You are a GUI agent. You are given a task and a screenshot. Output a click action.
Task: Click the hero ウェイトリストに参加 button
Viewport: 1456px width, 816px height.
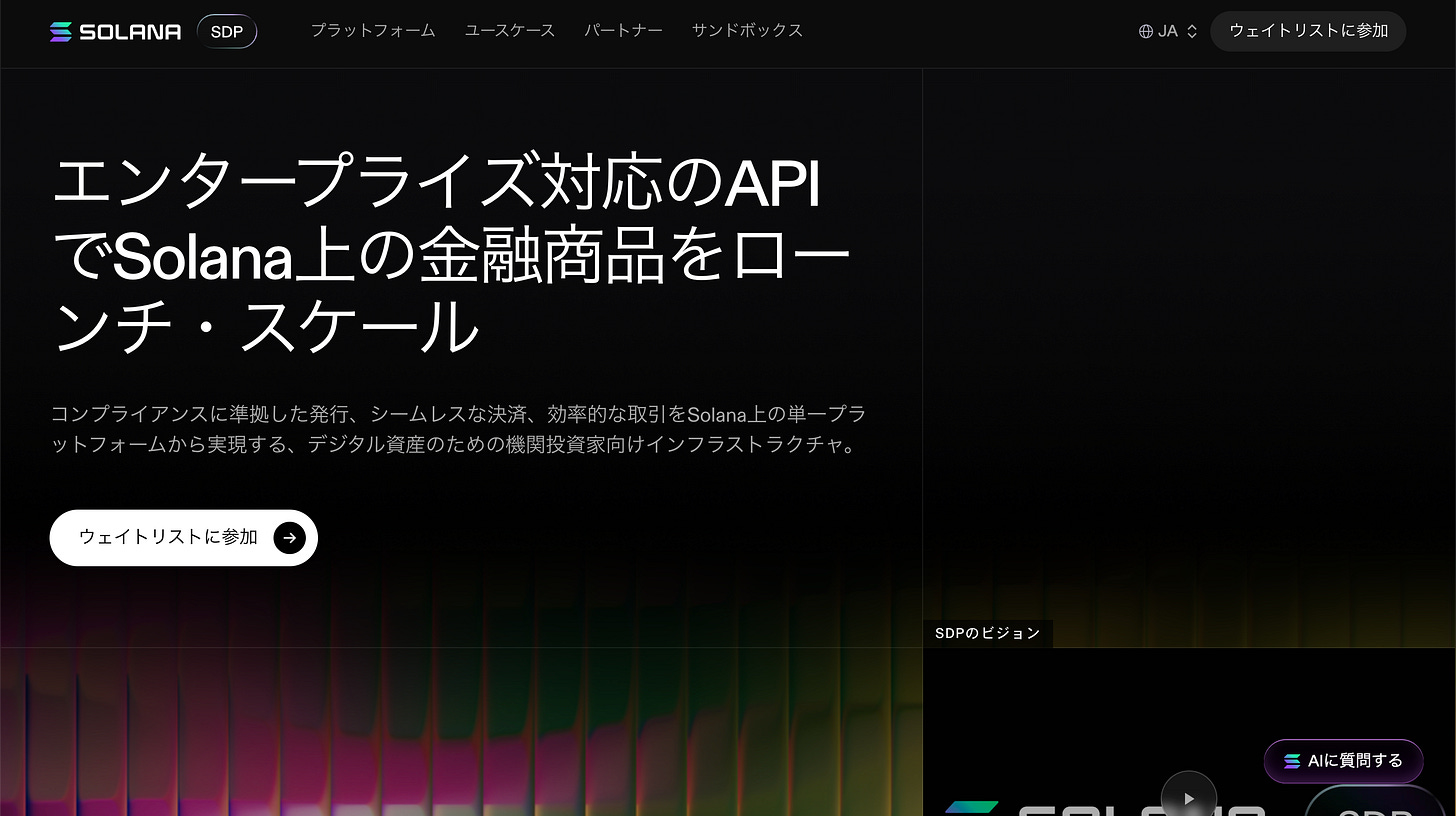pos(183,538)
